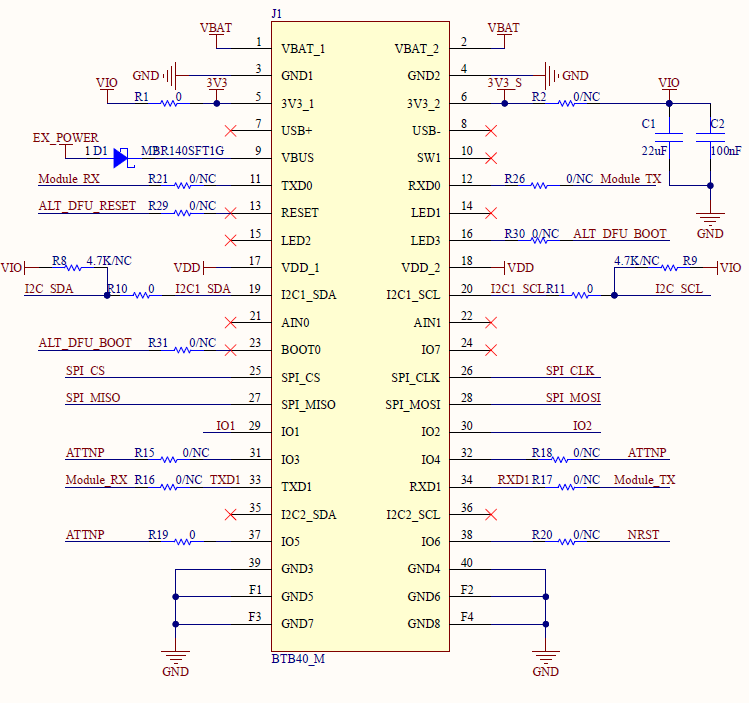The width and height of the screenshot is (749, 703).
Task: Select the 22uF capacitor value text
Action: 654,150
